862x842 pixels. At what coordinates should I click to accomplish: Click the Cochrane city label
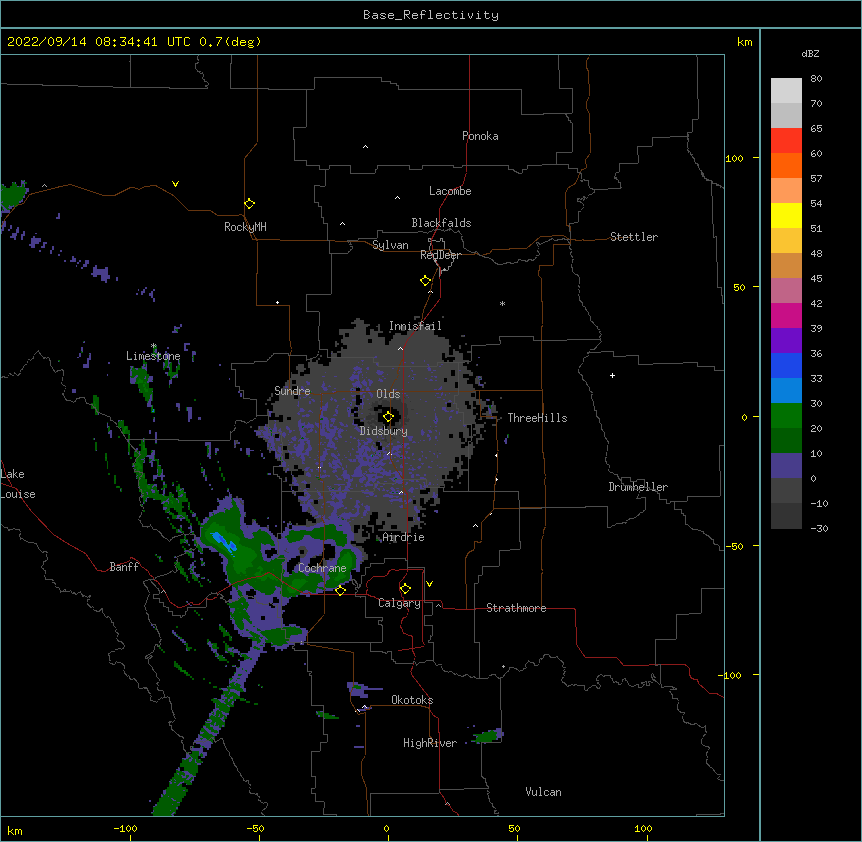click(322, 568)
